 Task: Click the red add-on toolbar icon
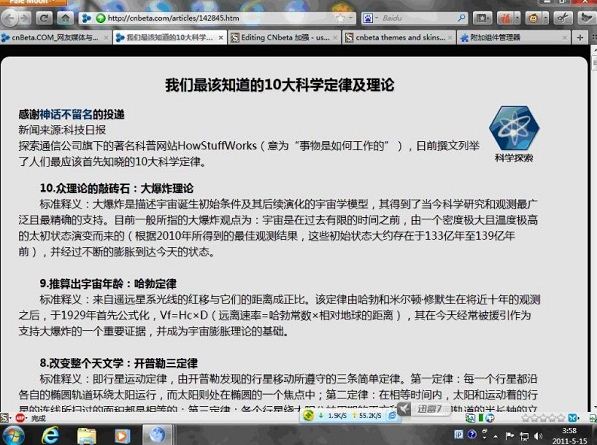click(x=505, y=18)
